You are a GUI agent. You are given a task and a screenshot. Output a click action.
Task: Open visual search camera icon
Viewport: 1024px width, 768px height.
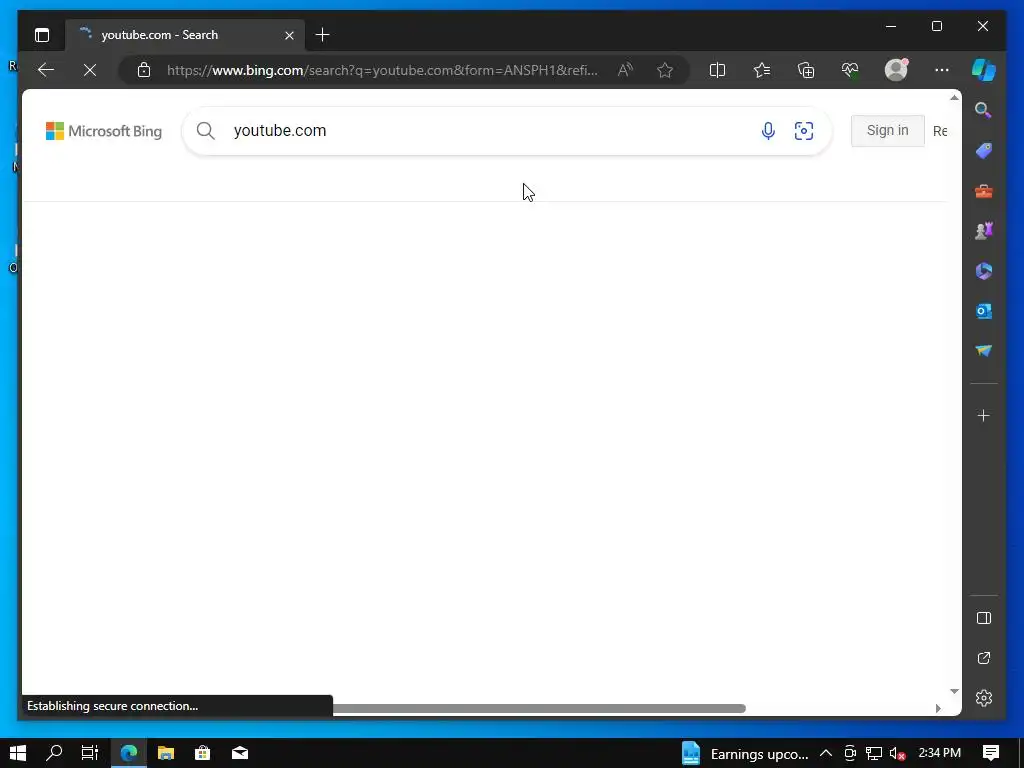804,131
